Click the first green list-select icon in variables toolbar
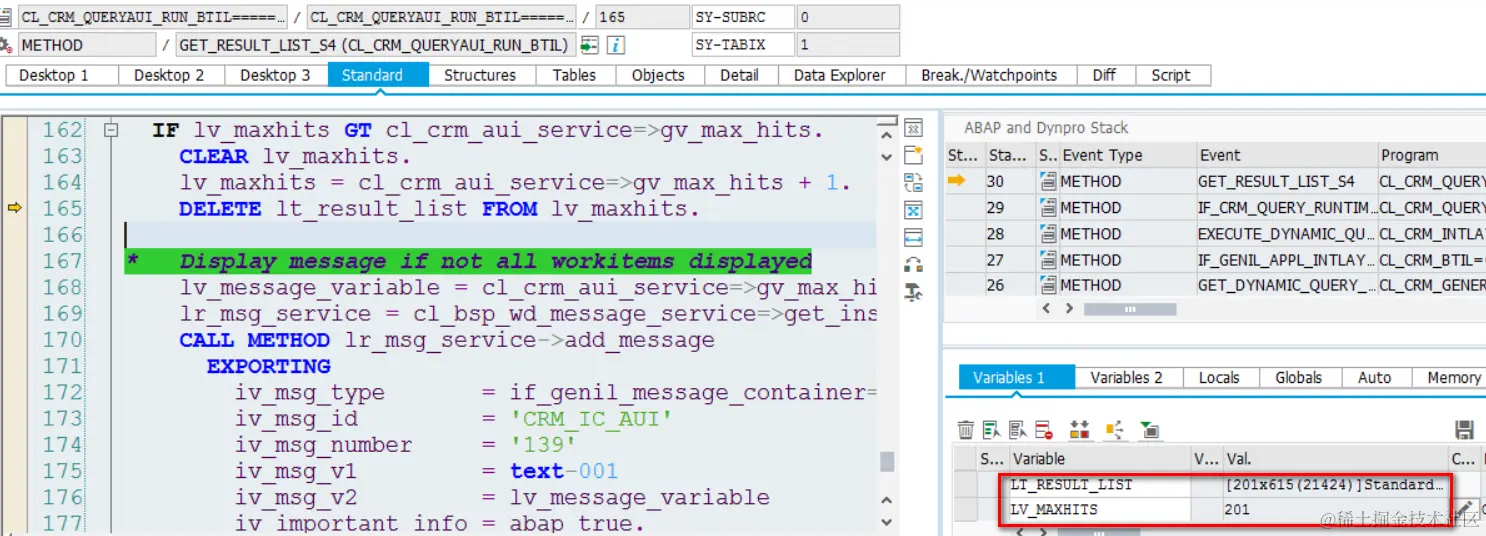The height and width of the screenshot is (536, 1486). tap(992, 430)
